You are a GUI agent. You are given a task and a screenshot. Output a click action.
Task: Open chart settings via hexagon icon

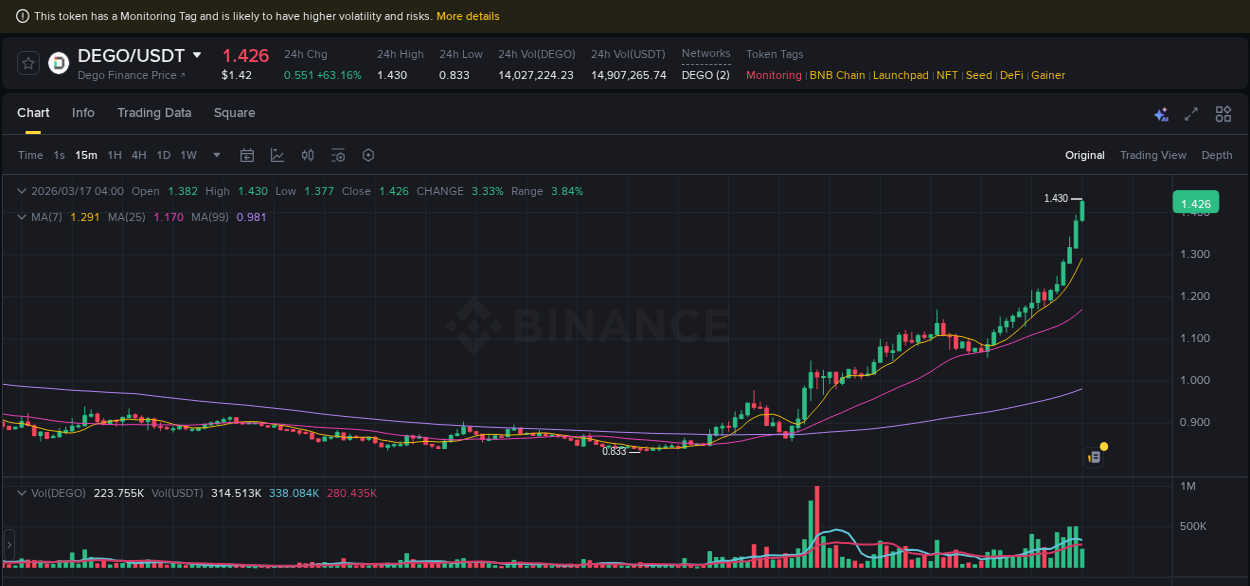tap(368, 155)
